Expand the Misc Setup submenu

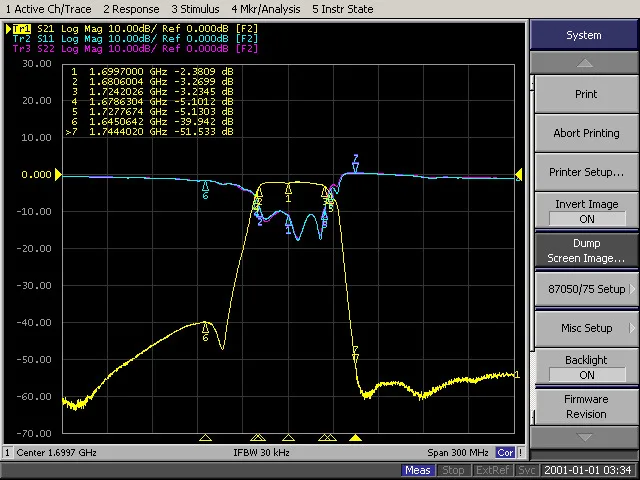(586, 328)
